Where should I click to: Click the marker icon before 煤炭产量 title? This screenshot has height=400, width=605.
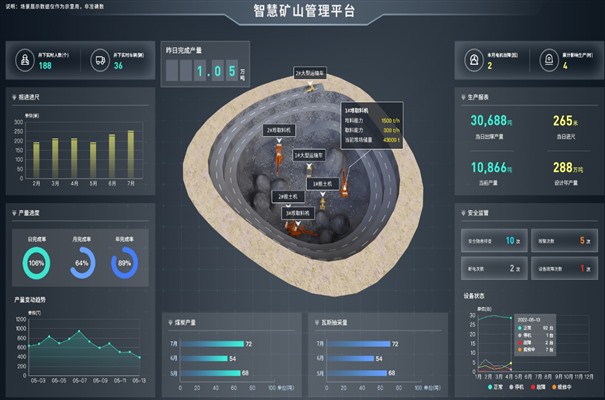pyautogui.click(x=171, y=322)
